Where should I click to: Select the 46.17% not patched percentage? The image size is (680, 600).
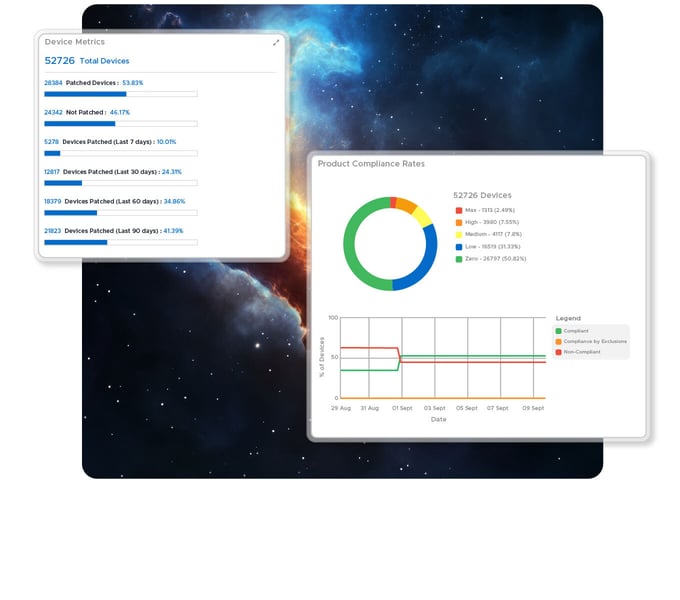[120, 112]
